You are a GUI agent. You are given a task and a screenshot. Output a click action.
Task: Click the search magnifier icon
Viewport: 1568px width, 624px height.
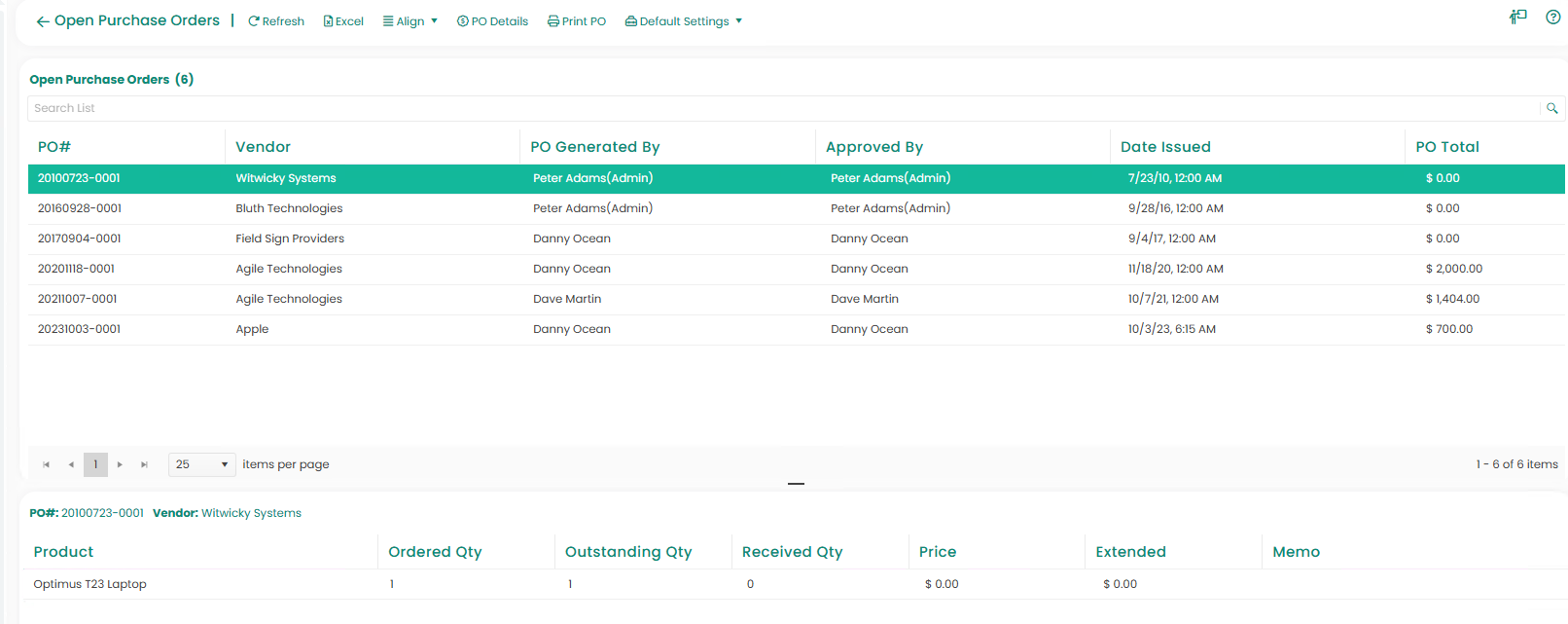(x=1551, y=108)
